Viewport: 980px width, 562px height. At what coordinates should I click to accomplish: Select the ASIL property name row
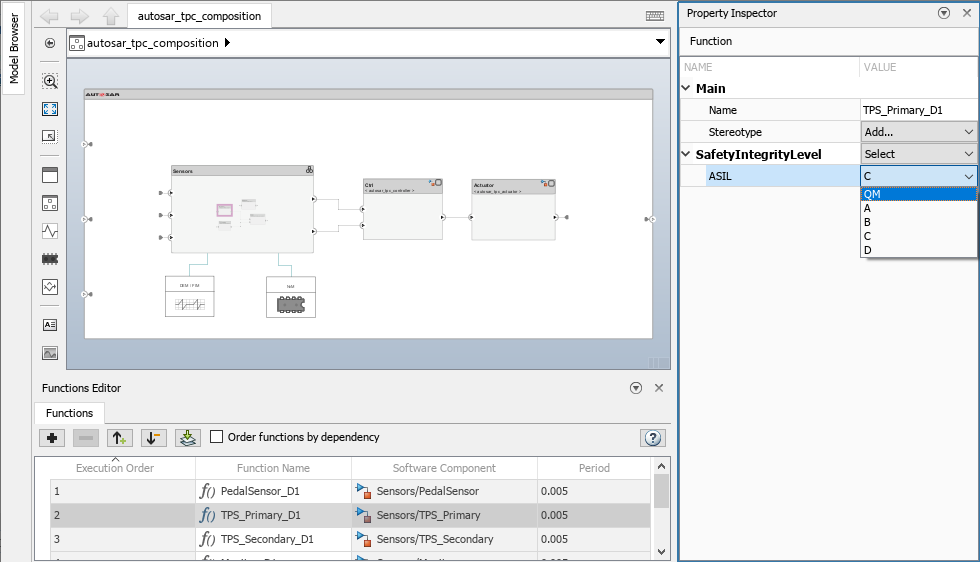pos(771,176)
